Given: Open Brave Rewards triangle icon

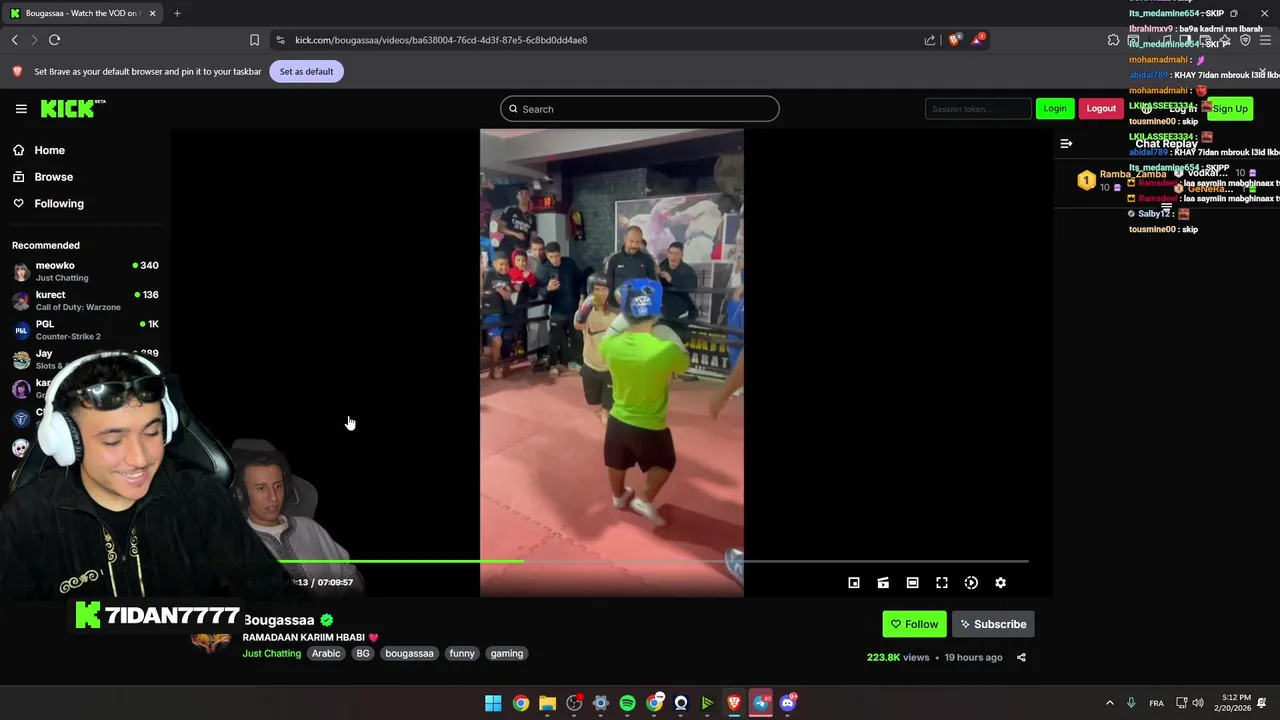Looking at the screenshot, I should [x=978, y=40].
